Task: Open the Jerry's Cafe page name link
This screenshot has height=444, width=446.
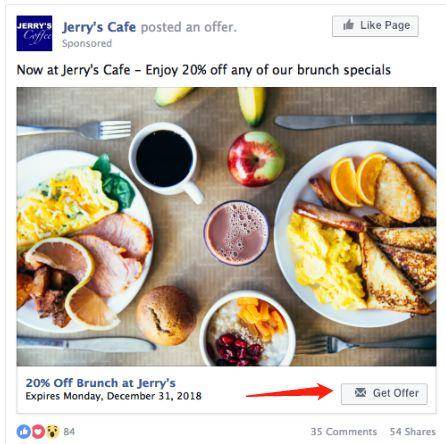Action: pos(99,27)
